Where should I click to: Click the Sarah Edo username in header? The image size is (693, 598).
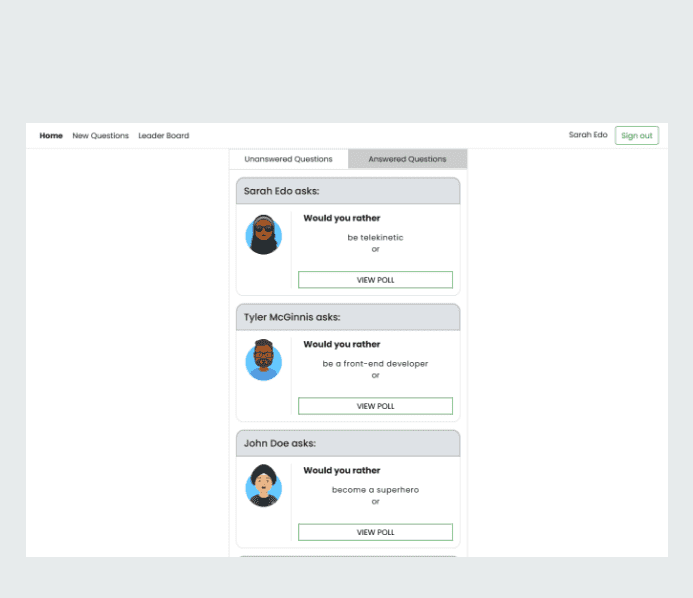[x=588, y=135]
